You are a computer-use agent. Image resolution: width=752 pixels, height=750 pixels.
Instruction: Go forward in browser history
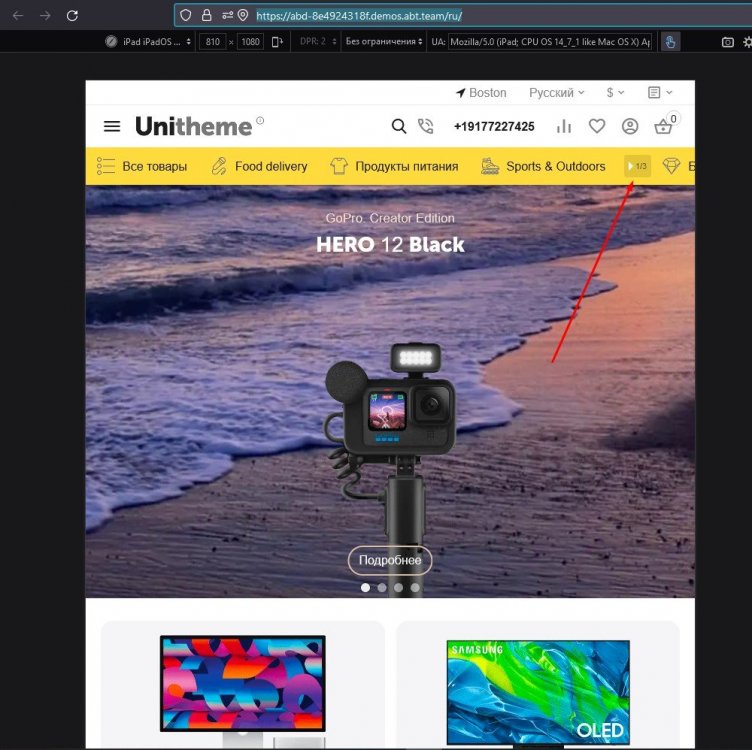(45, 16)
